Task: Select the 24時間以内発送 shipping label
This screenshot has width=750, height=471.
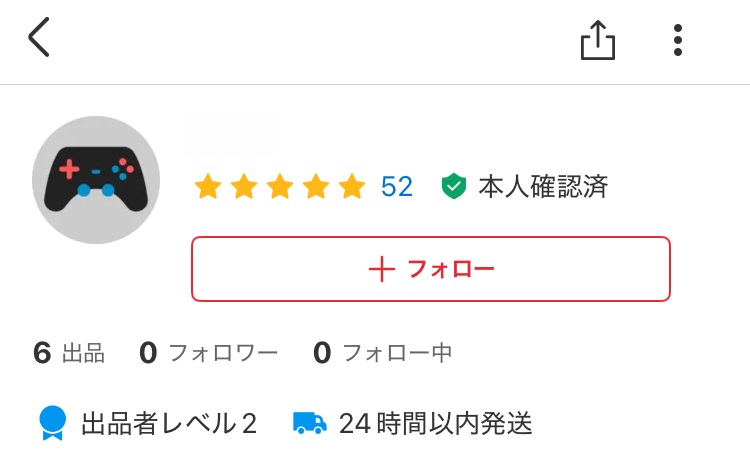Action: click(435, 424)
